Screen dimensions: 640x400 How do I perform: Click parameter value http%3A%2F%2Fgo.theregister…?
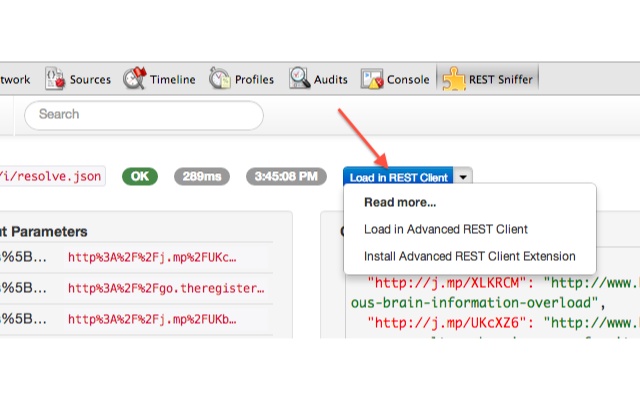click(166, 289)
